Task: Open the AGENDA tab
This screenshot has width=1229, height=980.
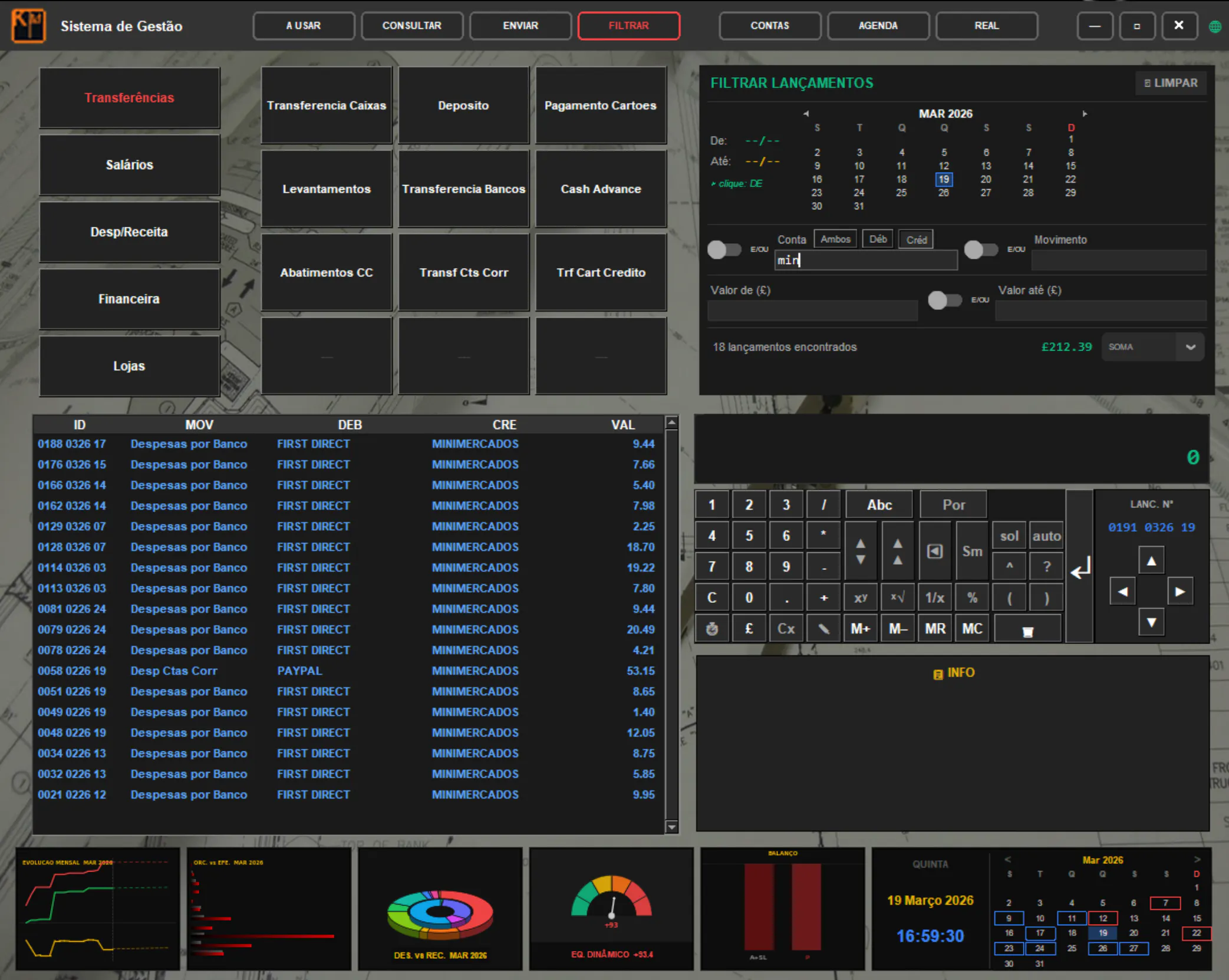Action: tap(878, 26)
